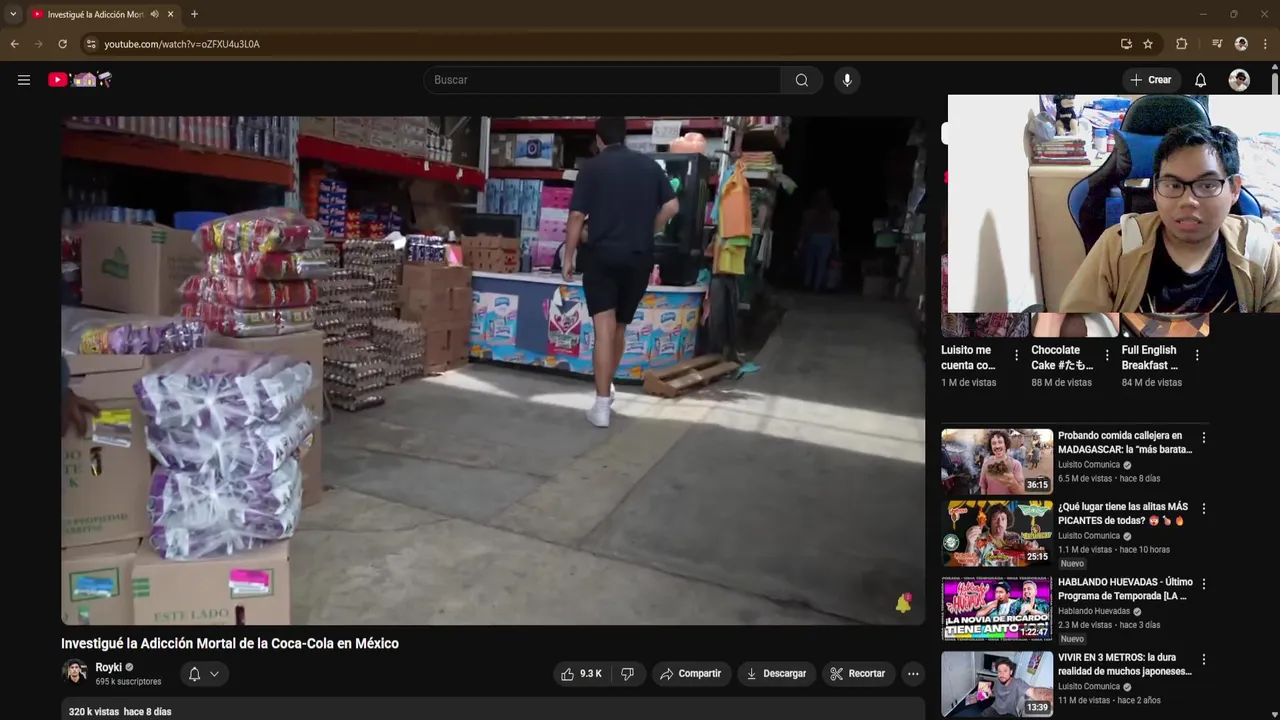Screen dimensions: 1280x720
Task: Go back with the browser back arrow
Action: [14, 44]
